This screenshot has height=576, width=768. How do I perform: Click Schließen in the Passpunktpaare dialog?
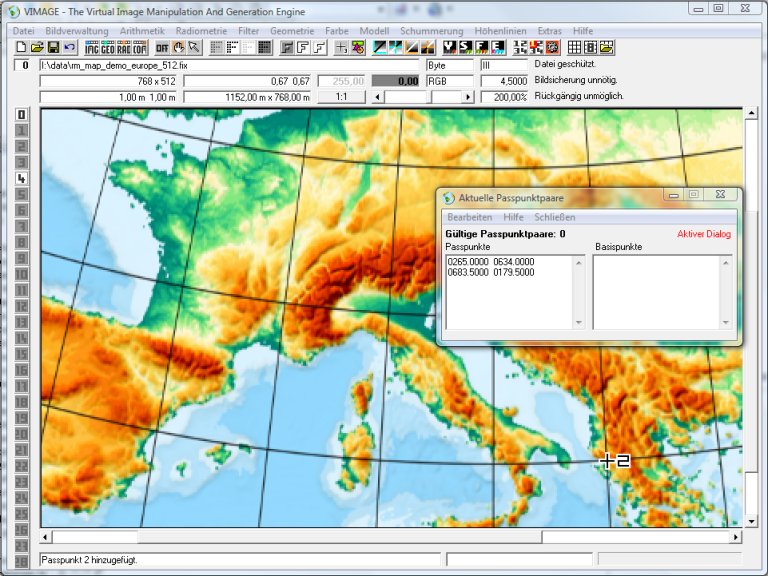[555, 217]
